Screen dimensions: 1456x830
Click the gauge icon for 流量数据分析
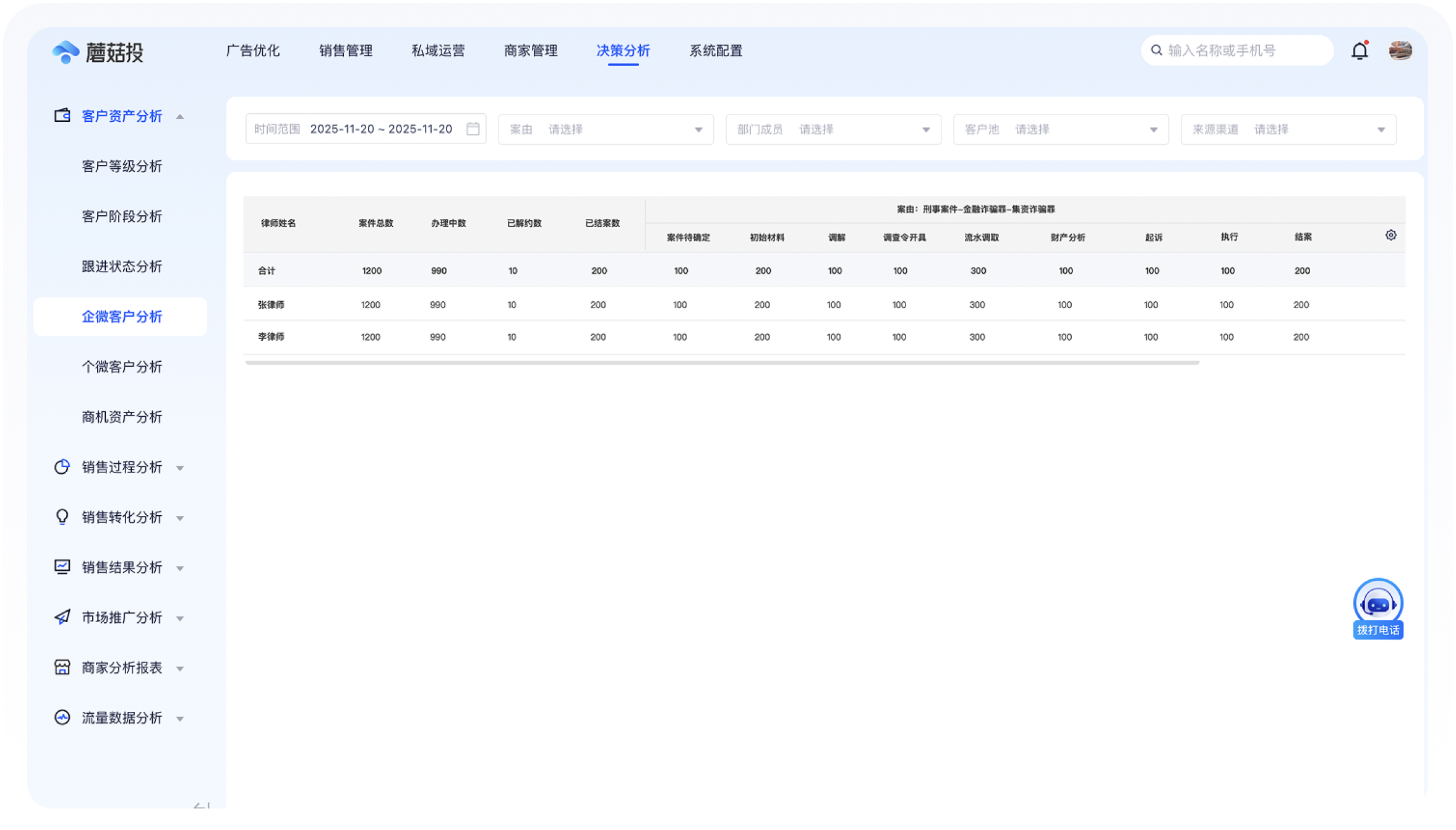point(62,717)
